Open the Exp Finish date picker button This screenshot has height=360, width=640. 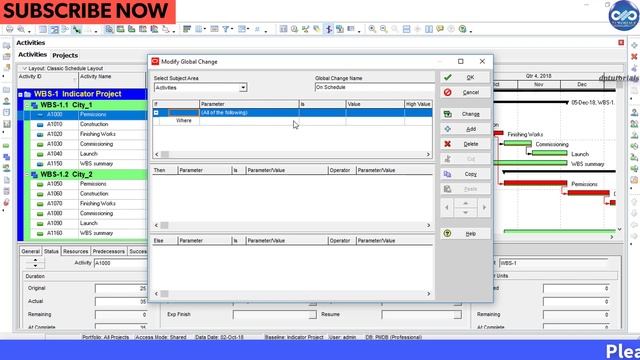click(312, 315)
